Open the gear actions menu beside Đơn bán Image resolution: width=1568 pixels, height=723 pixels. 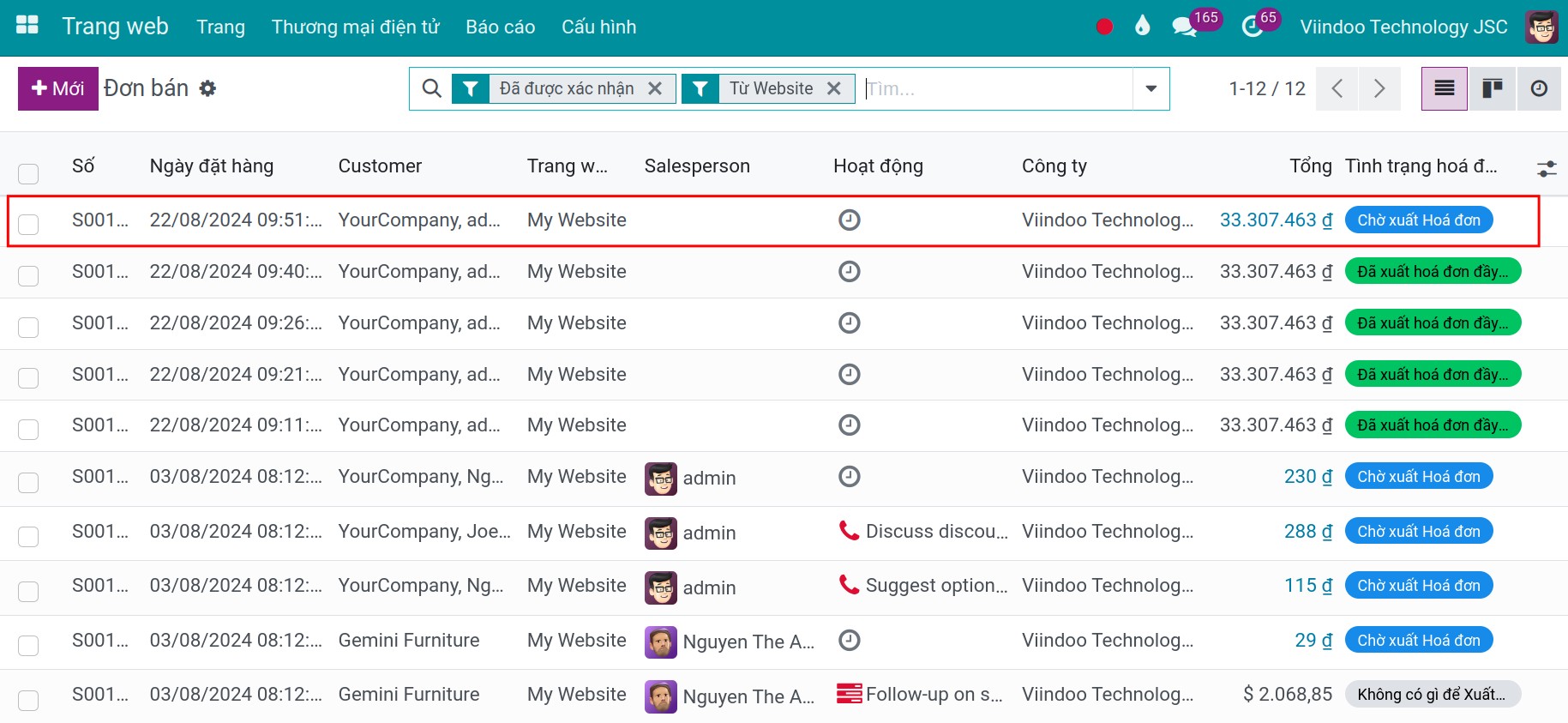[x=207, y=88]
